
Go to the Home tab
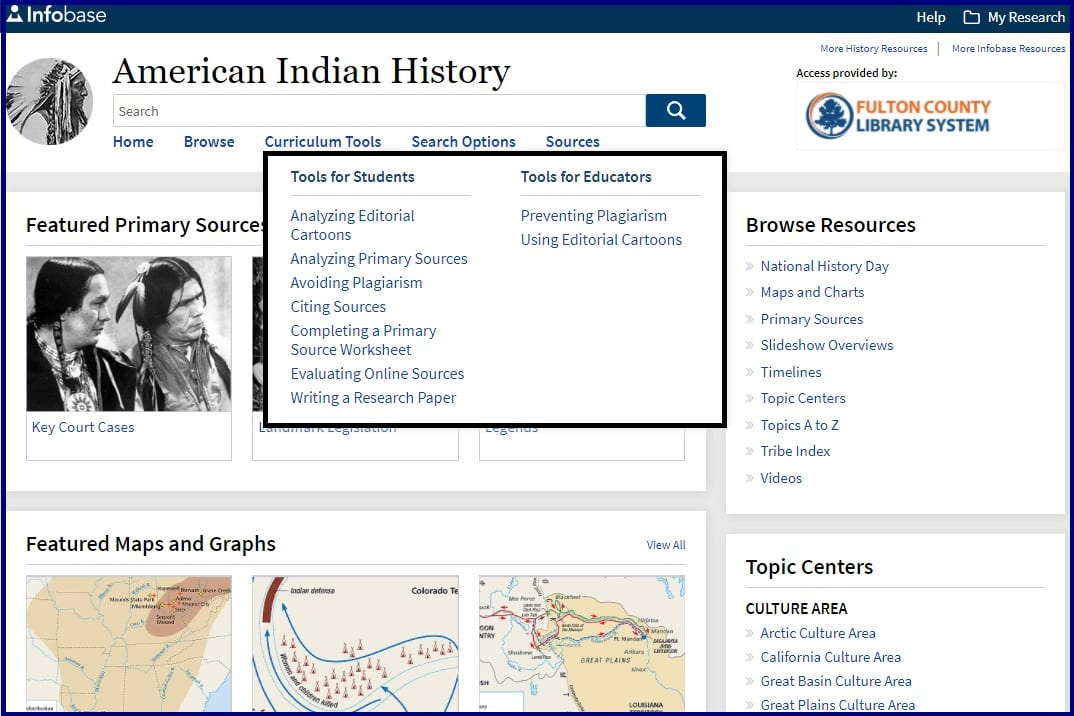[133, 142]
